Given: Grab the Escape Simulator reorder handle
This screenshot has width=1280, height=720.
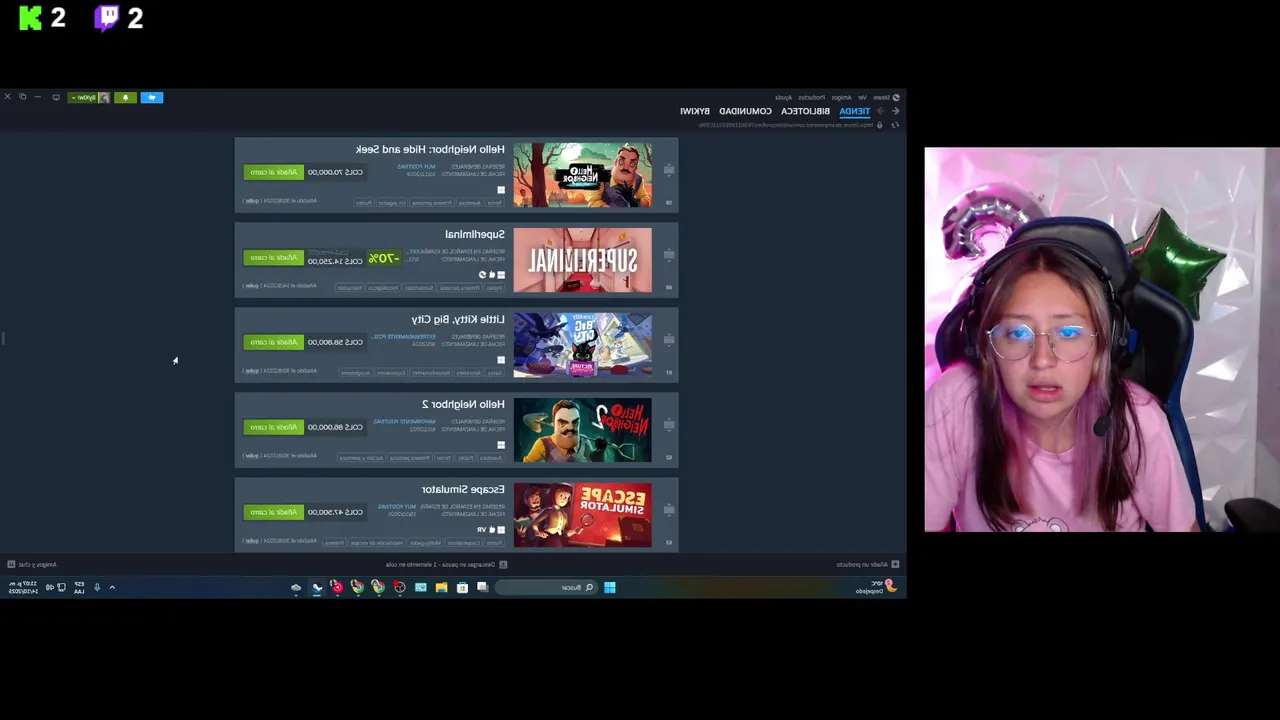Looking at the screenshot, I should [668, 511].
